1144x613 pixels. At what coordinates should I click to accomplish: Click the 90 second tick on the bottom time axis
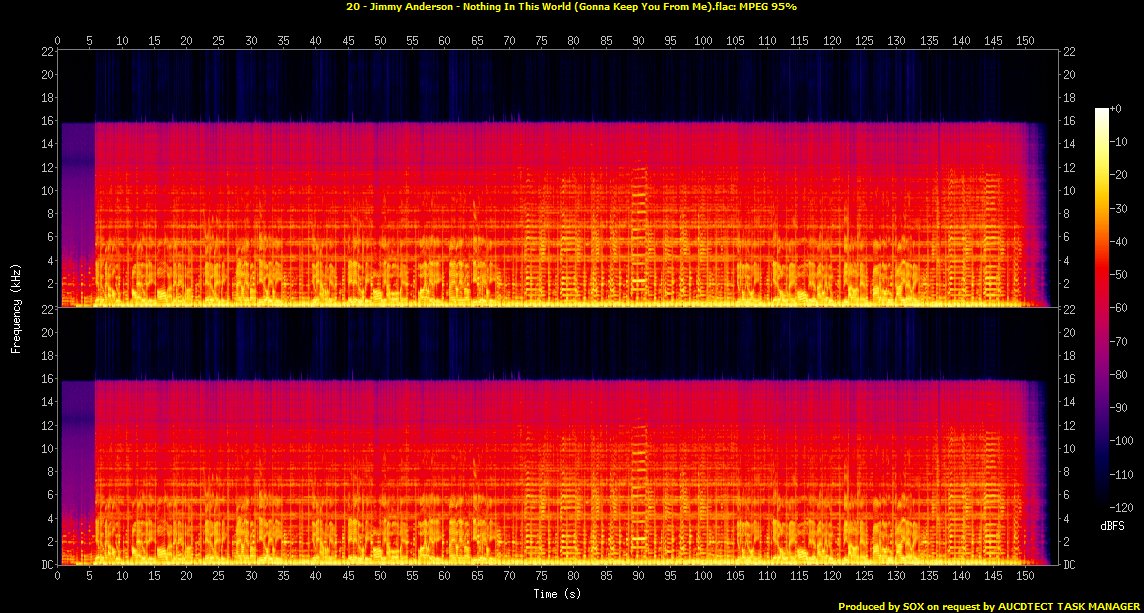click(x=637, y=577)
